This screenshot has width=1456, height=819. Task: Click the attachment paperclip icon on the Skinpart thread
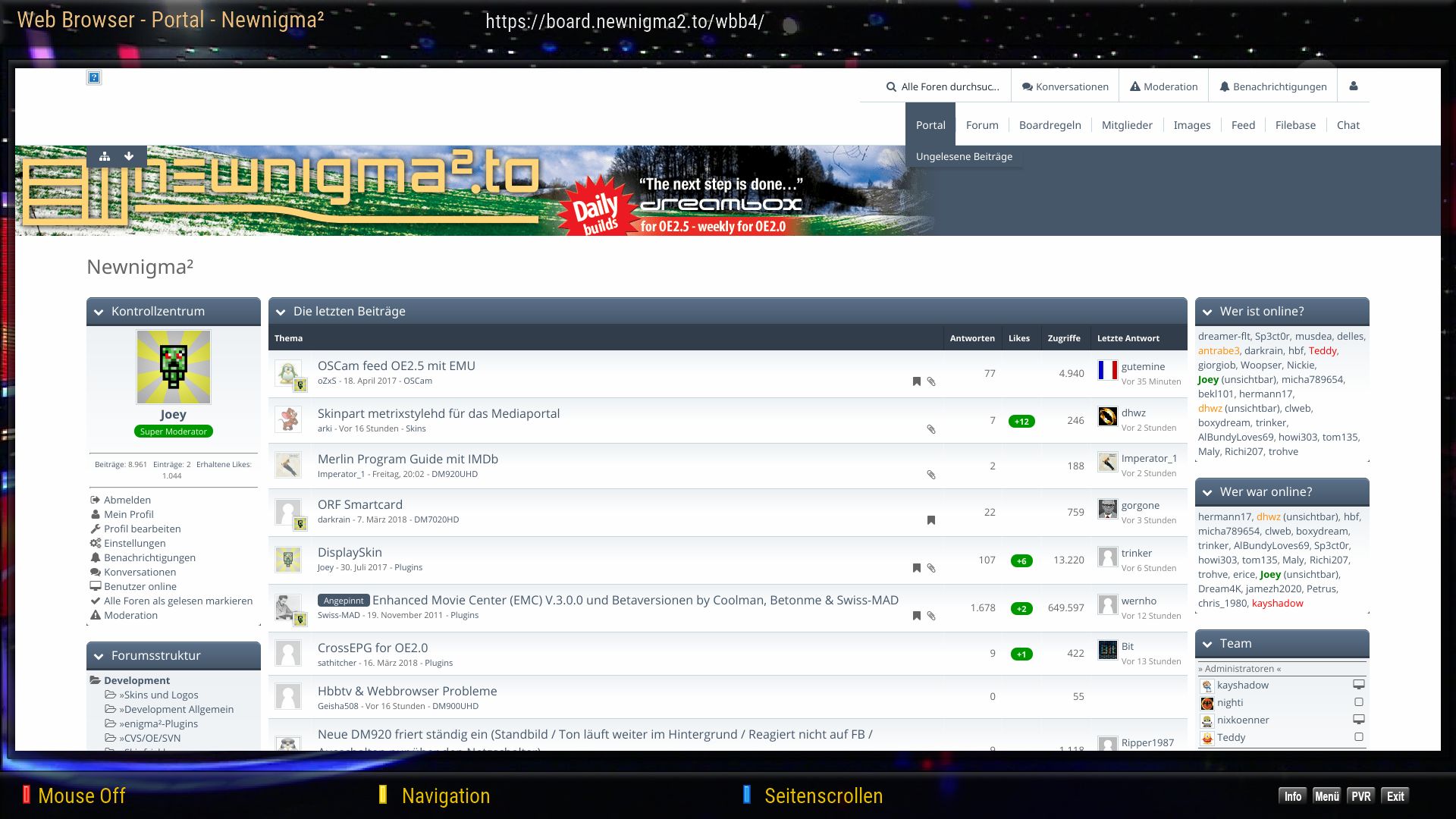[931, 429]
